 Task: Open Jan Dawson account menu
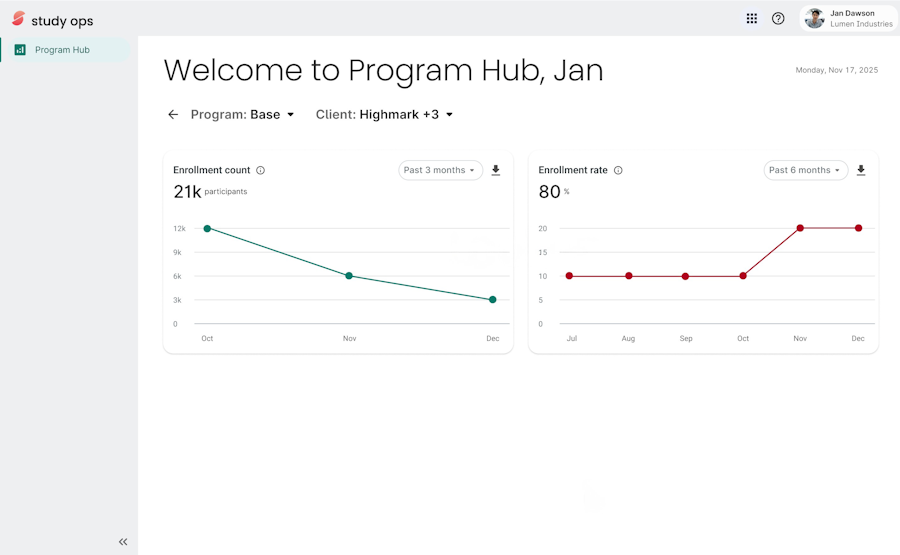848,18
